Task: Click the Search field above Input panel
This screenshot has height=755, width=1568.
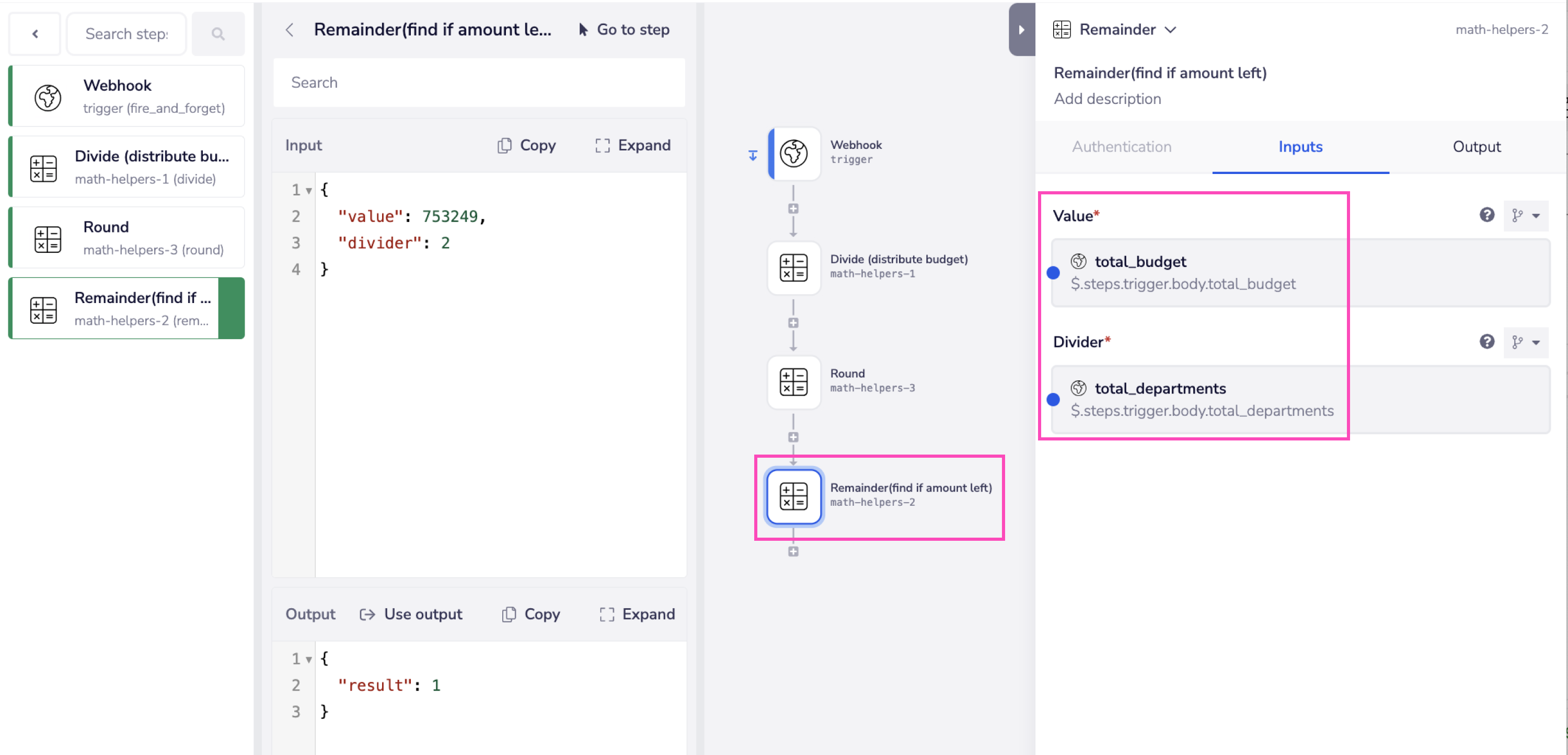Action: (479, 83)
